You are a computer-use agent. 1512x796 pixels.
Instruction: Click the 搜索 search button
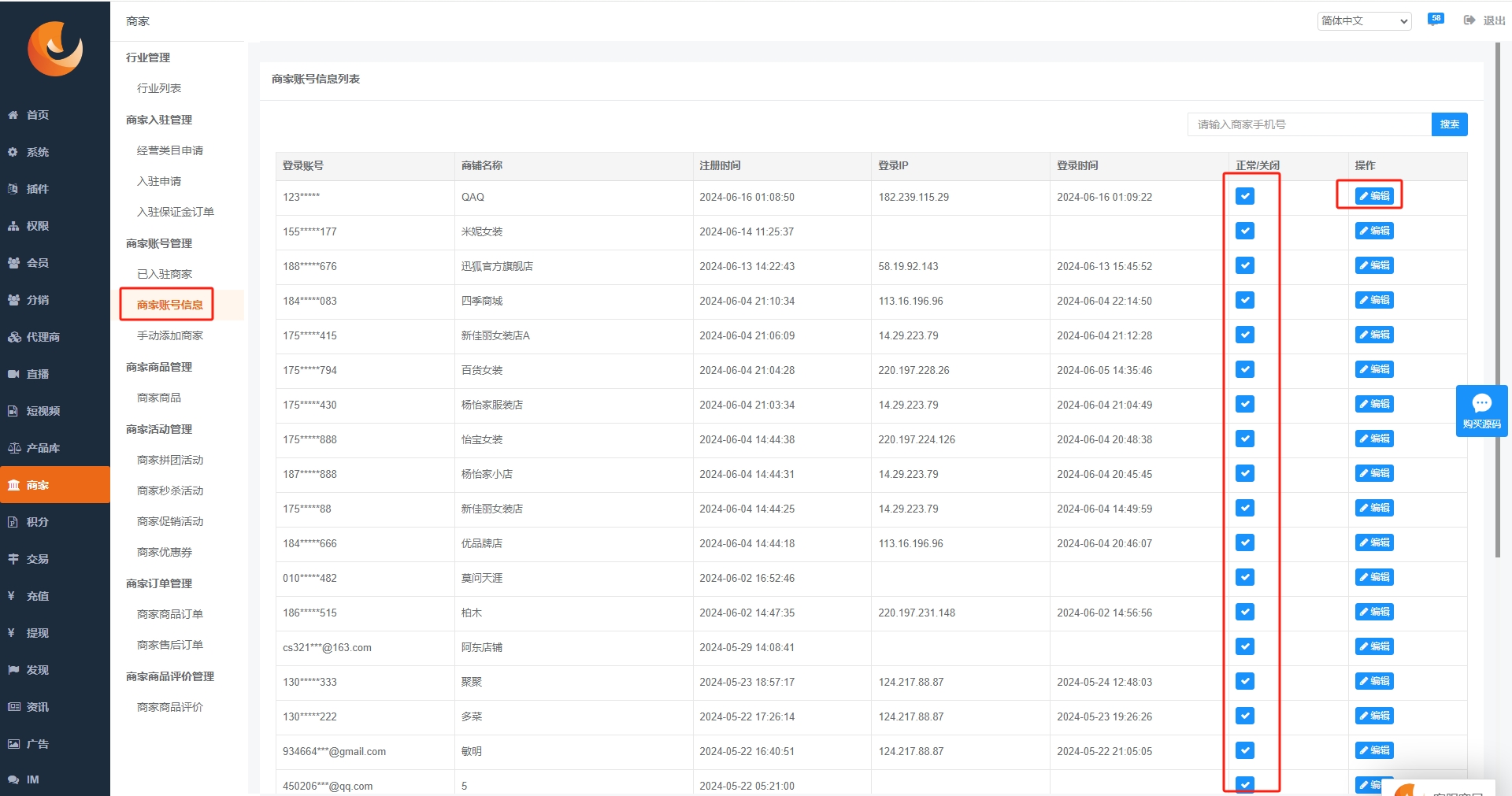click(x=1449, y=124)
